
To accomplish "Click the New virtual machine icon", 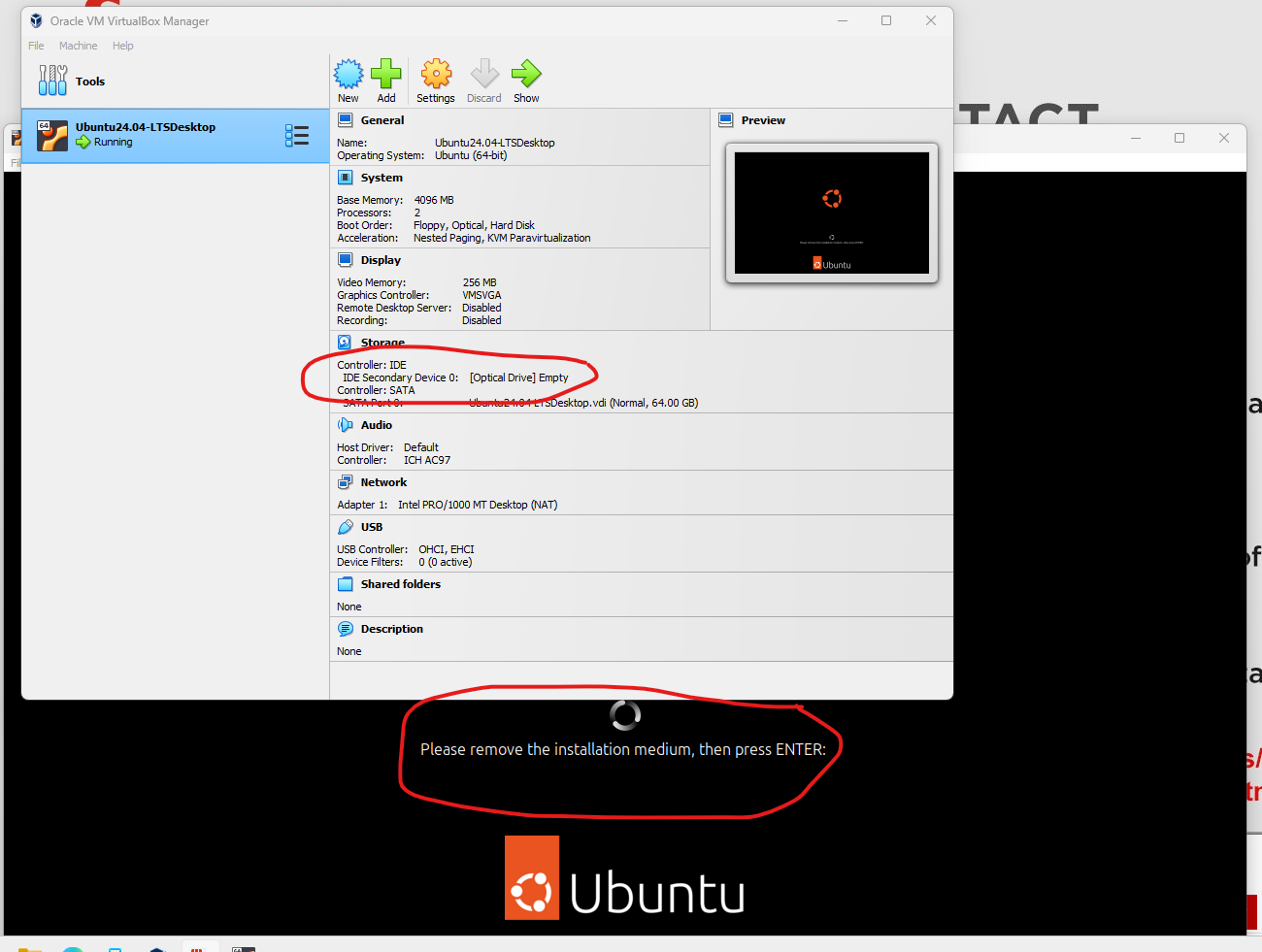I will (x=349, y=75).
